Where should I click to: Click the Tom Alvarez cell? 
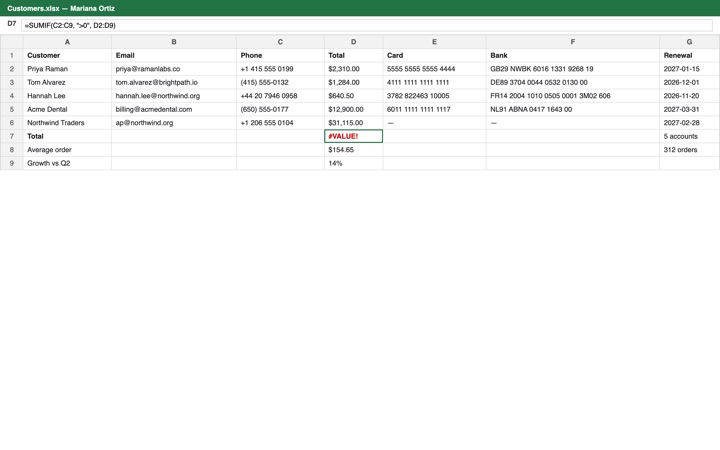click(x=67, y=82)
